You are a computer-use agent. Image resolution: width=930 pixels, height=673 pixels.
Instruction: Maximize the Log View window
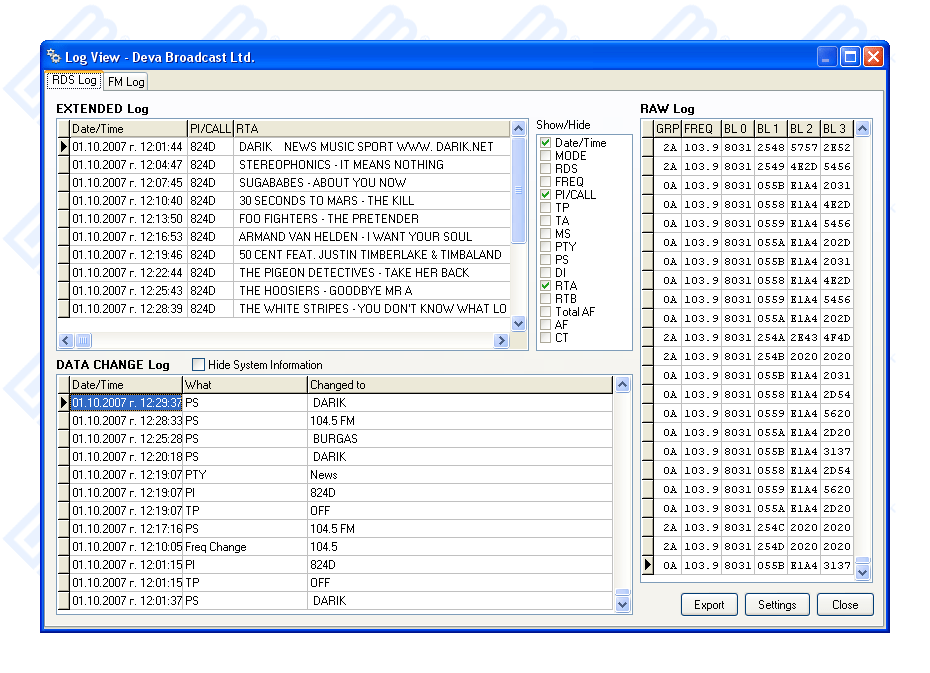click(x=850, y=57)
